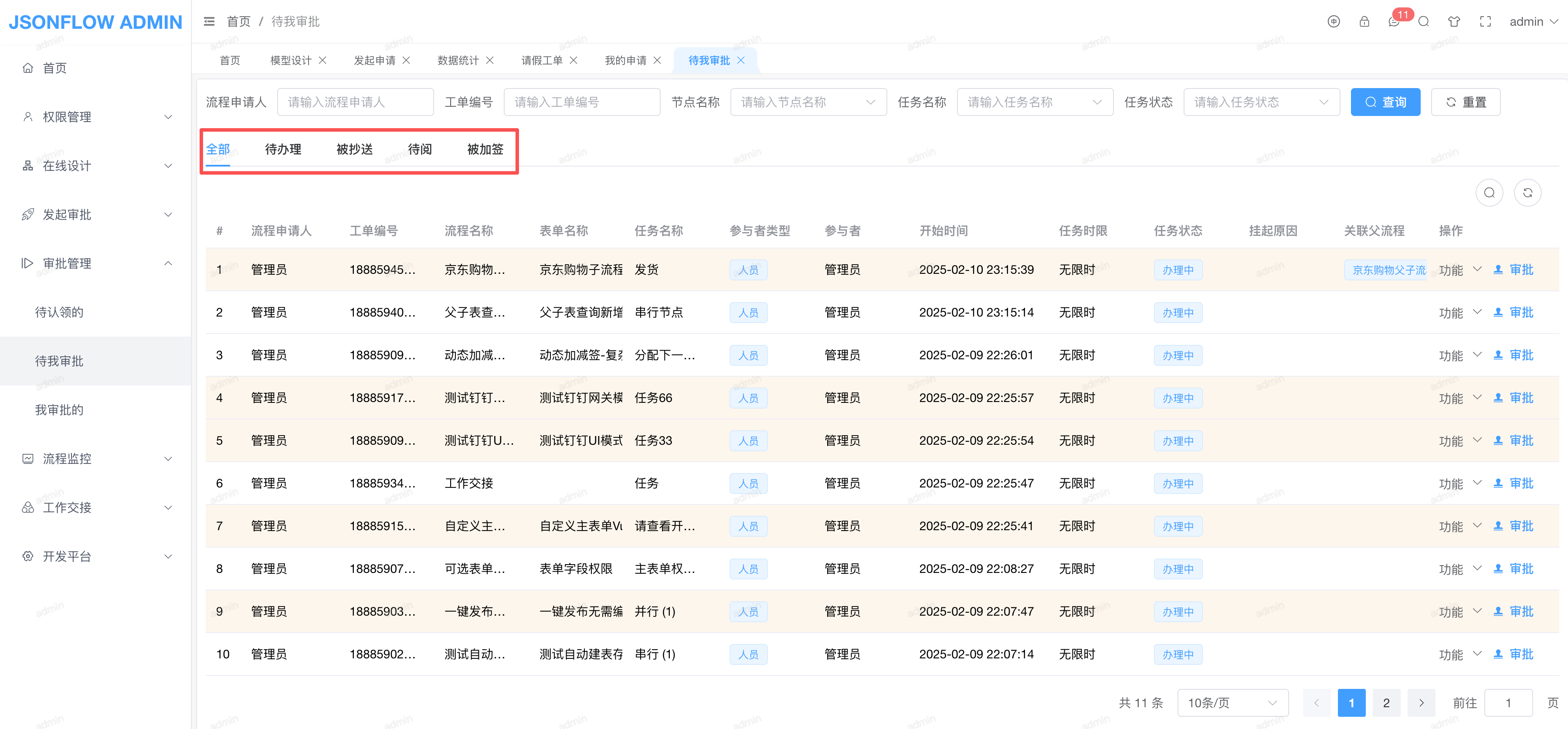Switch to the 待办理 filter tab
1568x729 pixels.
(x=283, y=149)
